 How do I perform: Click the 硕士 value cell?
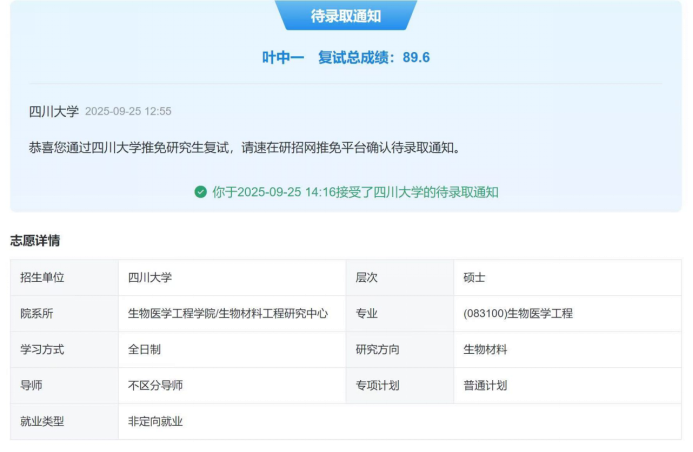coord(567,277)
